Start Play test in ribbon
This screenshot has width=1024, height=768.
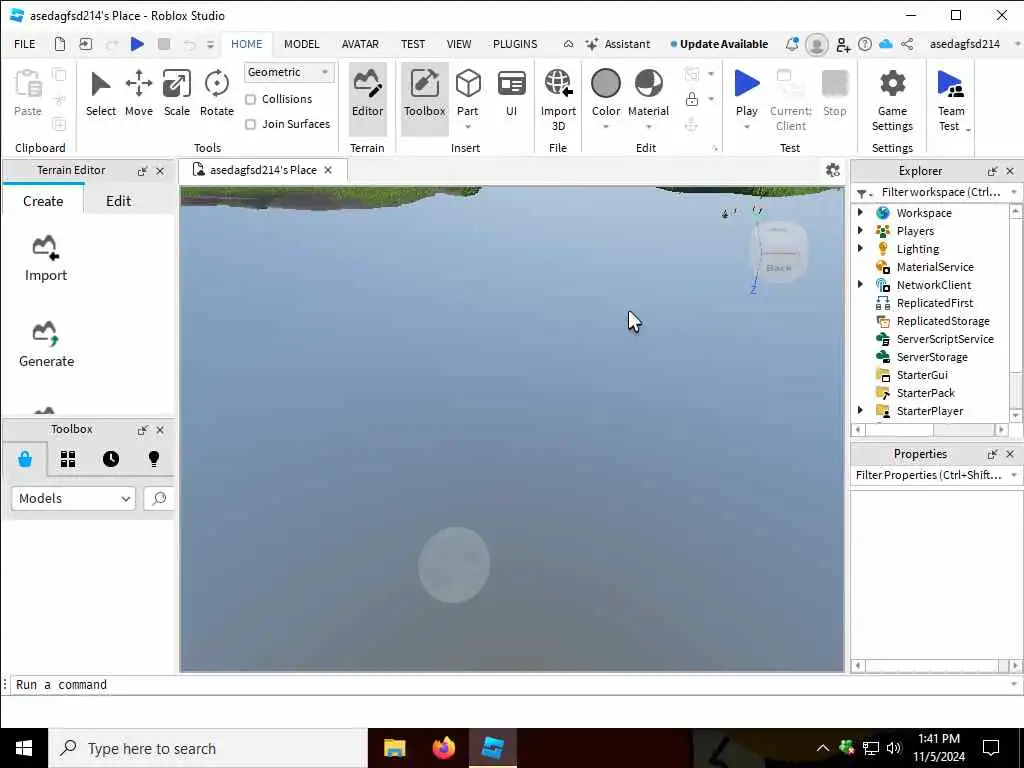[746, 84]
